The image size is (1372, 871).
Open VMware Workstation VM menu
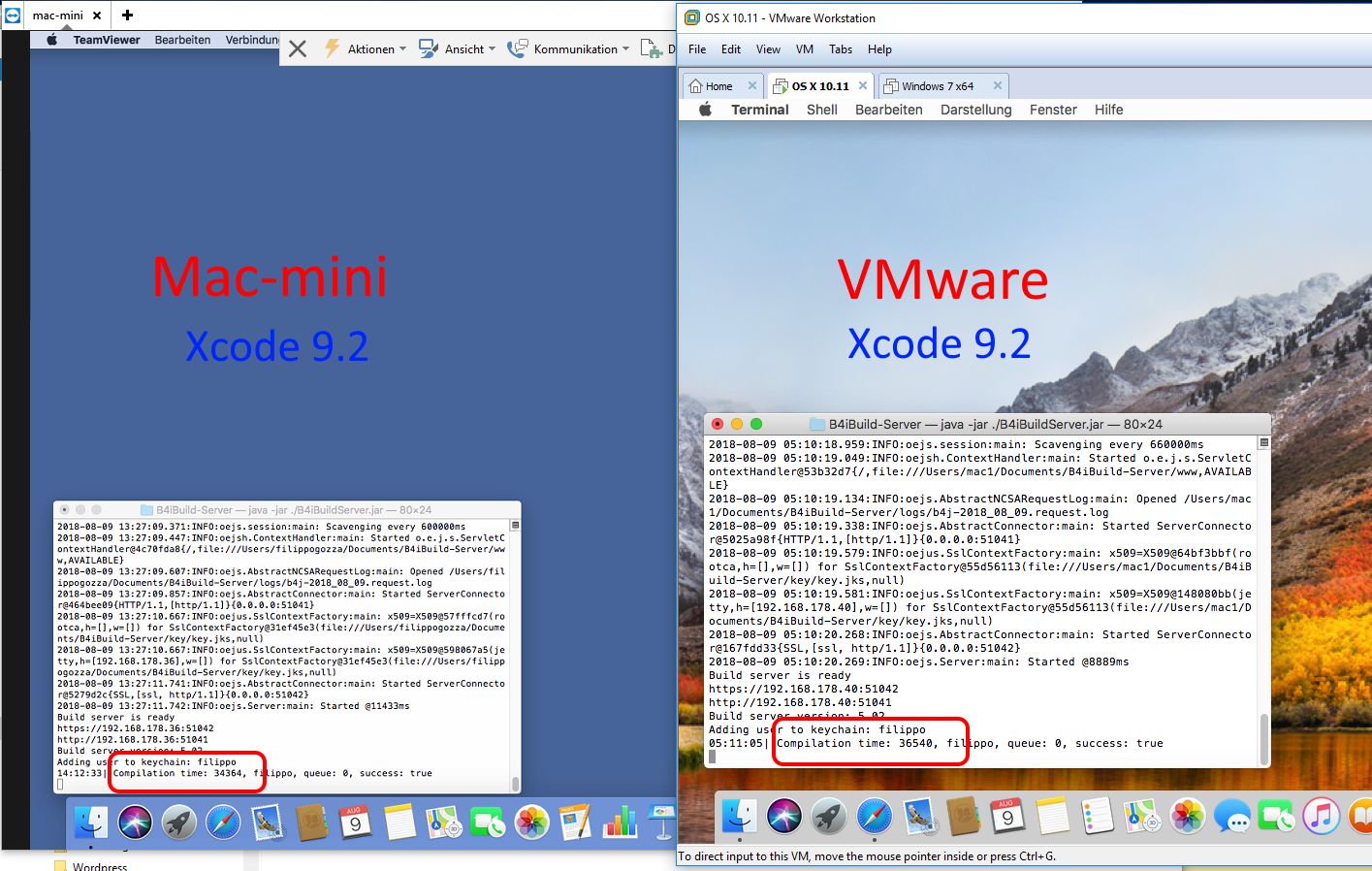tap(805, 49)
